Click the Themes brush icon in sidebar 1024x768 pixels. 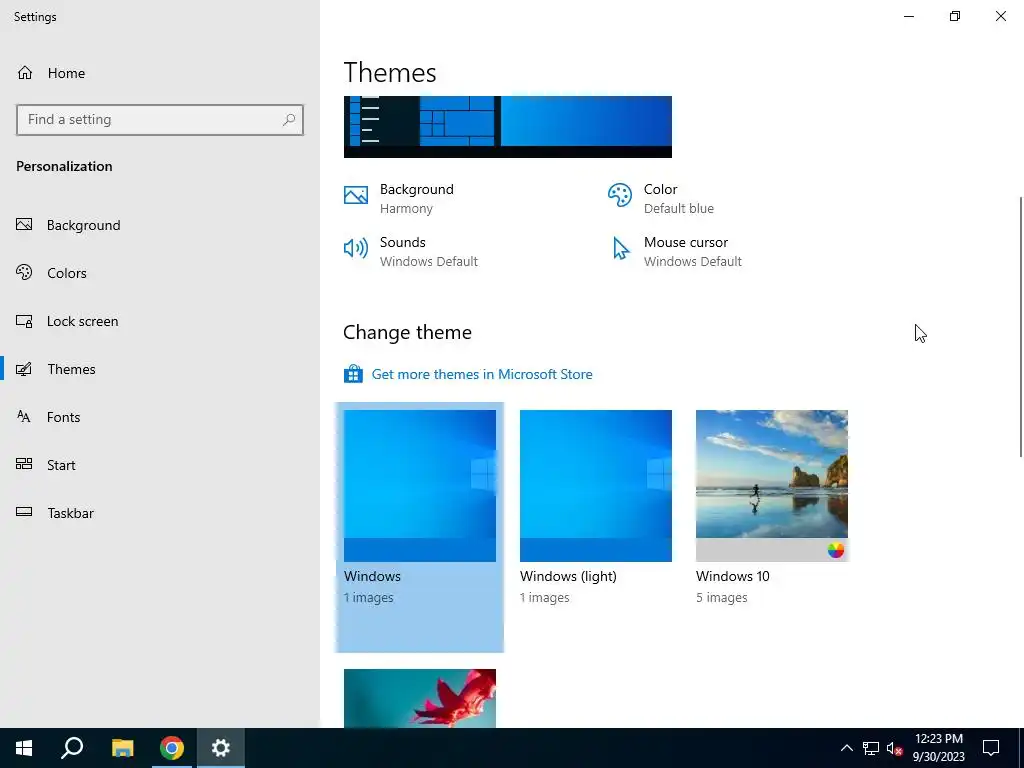pyautogui.click(x=24, y=369)
